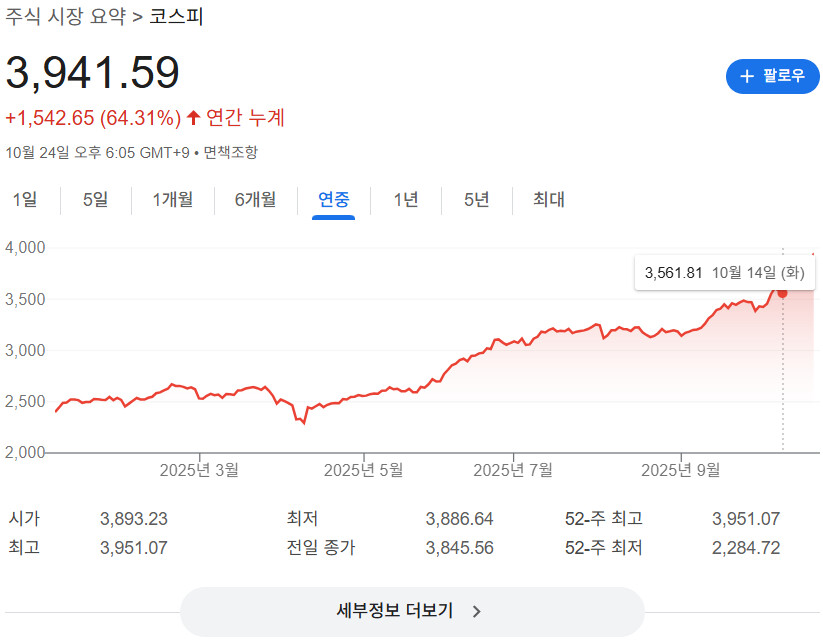The image size is (823, 643).
Task: Go to the 주식 시장 요약 breadcrumb
Action: (x=65, y=17)
